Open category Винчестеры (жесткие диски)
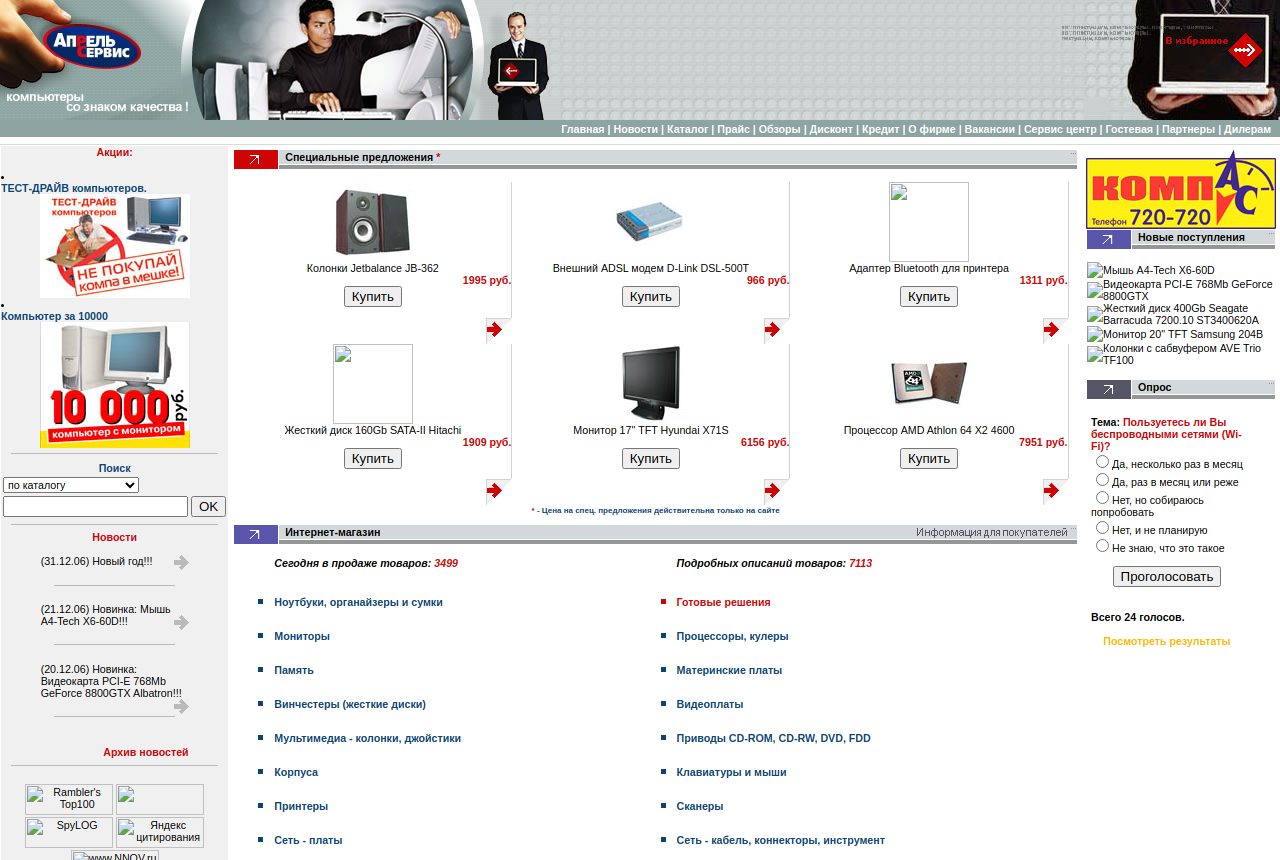Screen dimensions: 1280x860 [x=350, y=704]
